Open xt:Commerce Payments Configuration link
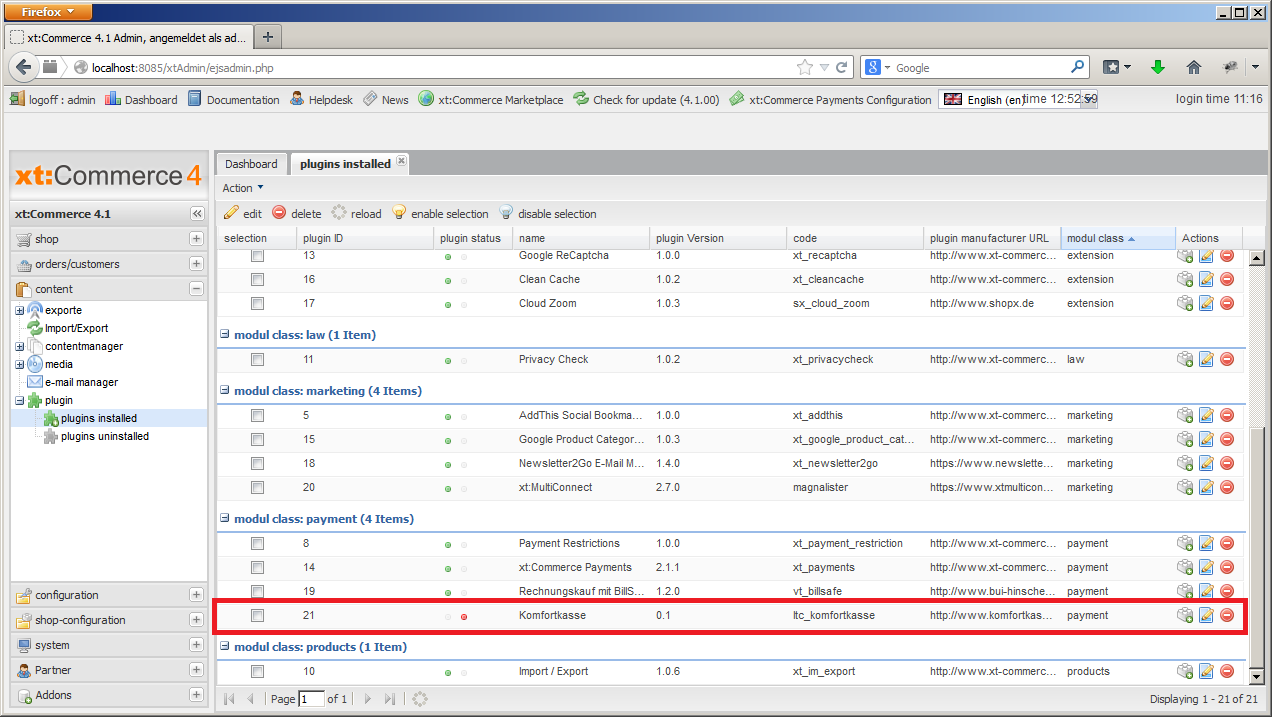This screenshot has height=717, width=1272. pos(831,99)
